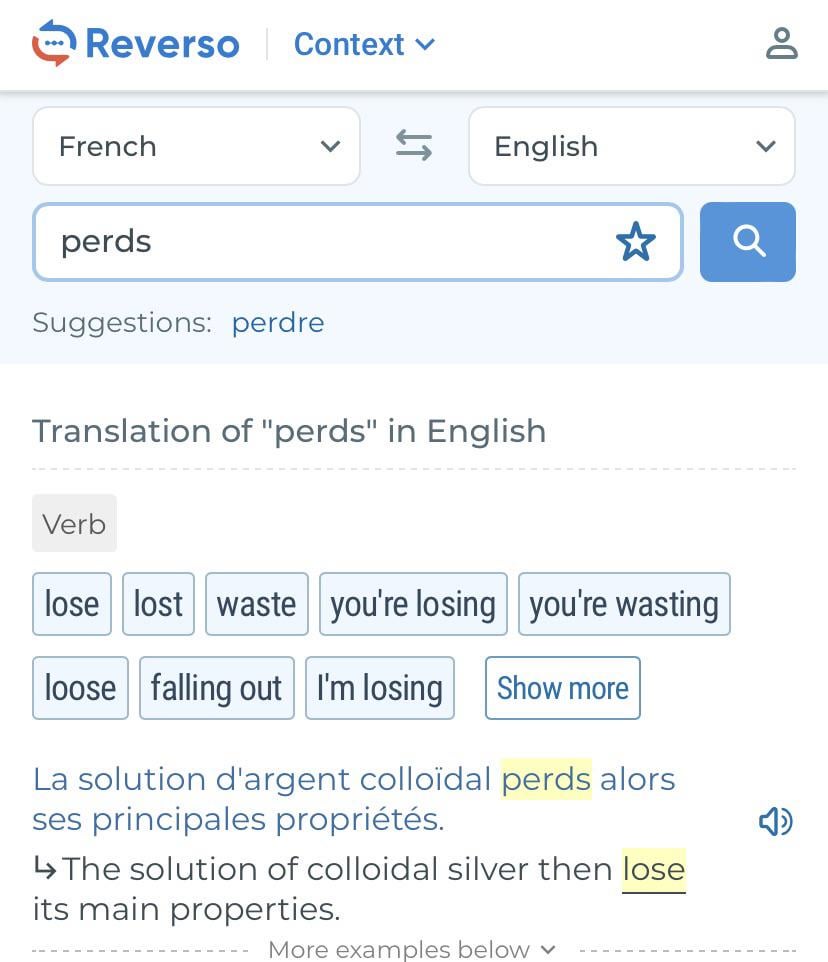Swap languages with the arrows icon

click(413, 146)
